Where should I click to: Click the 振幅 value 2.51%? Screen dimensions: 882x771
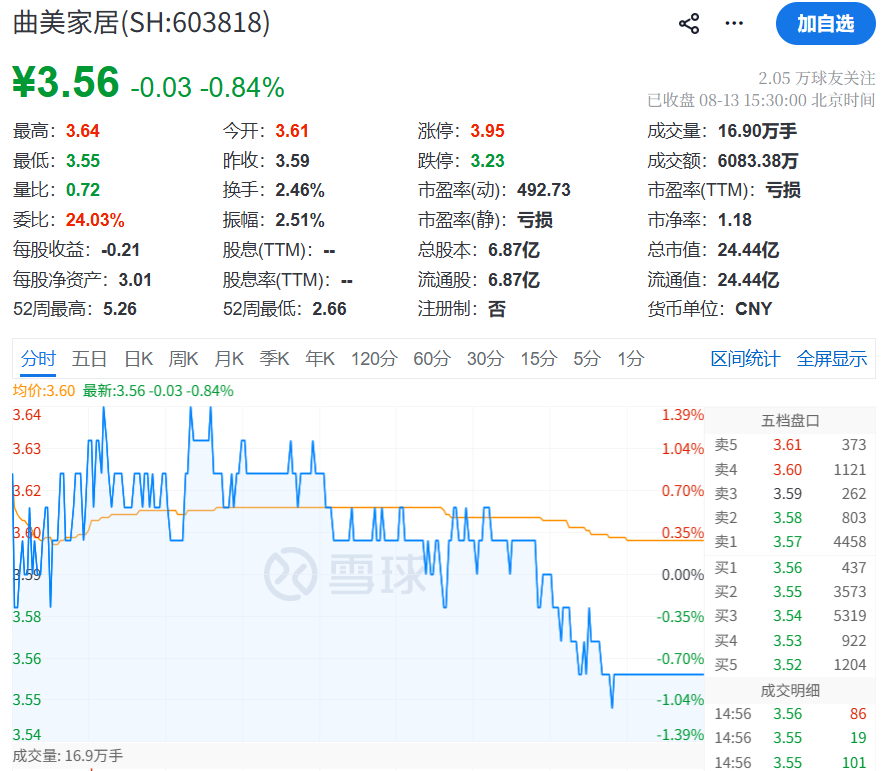point(300,220)
